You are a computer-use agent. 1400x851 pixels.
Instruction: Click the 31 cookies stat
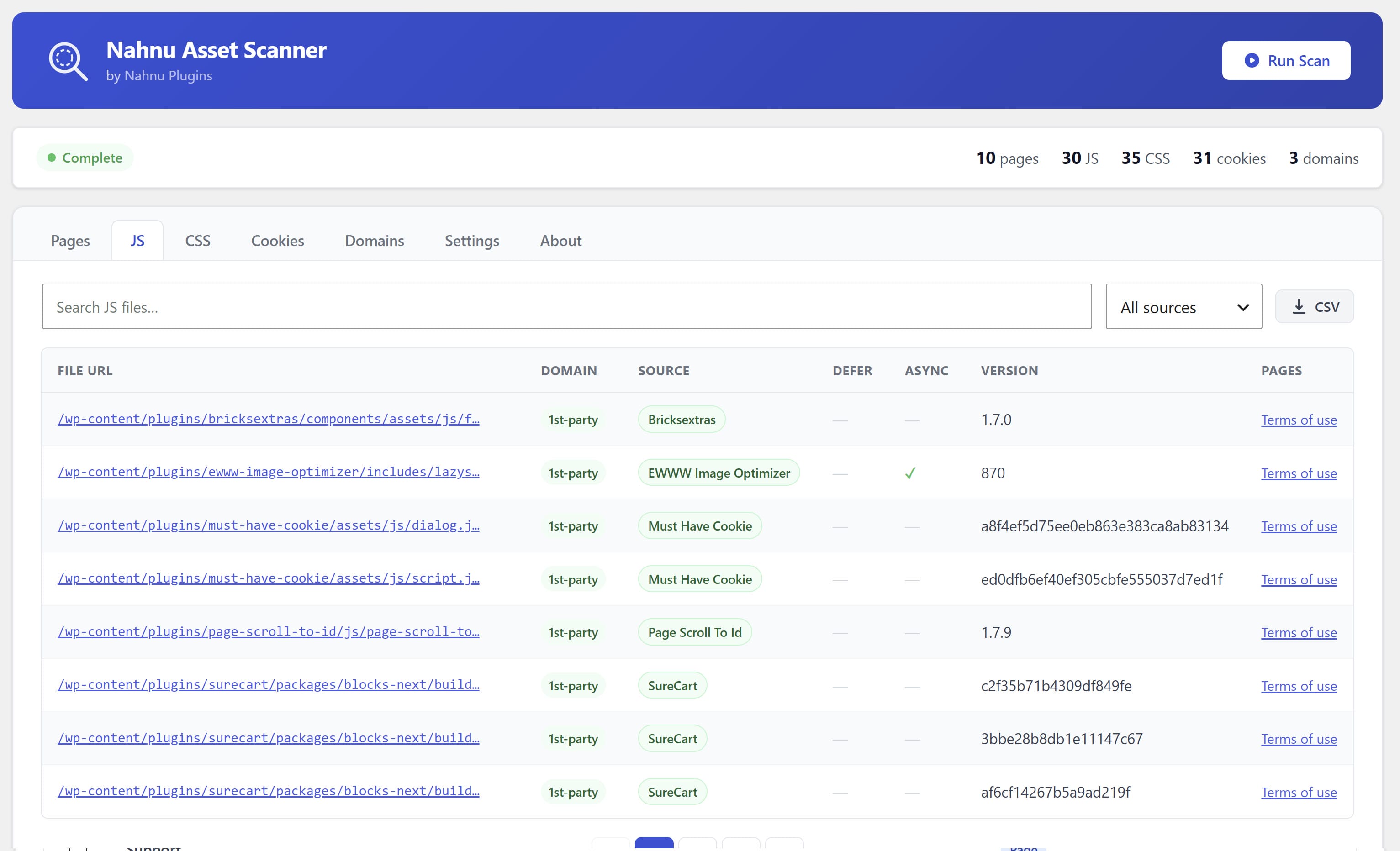[x=1229, y=158]
